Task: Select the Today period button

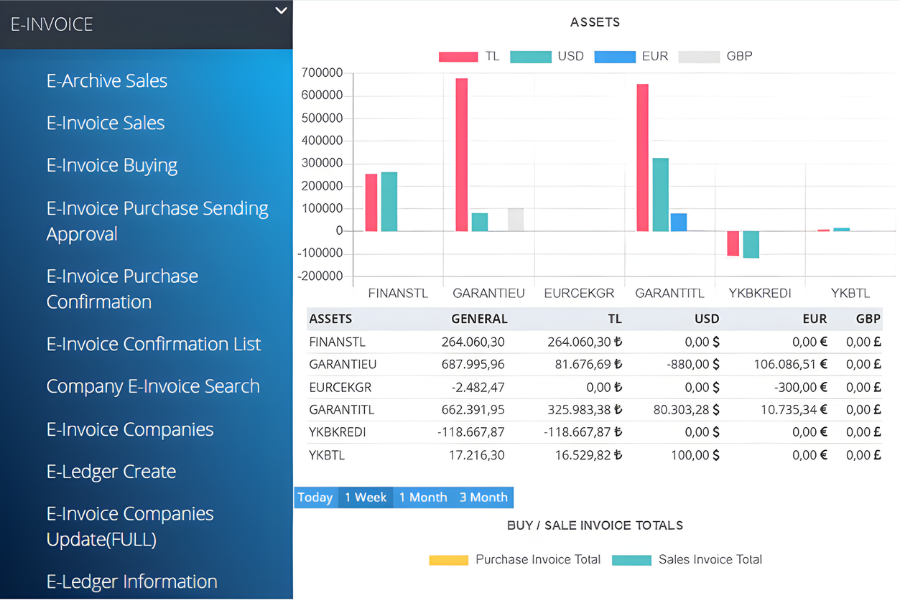Action: click(315, 497)
